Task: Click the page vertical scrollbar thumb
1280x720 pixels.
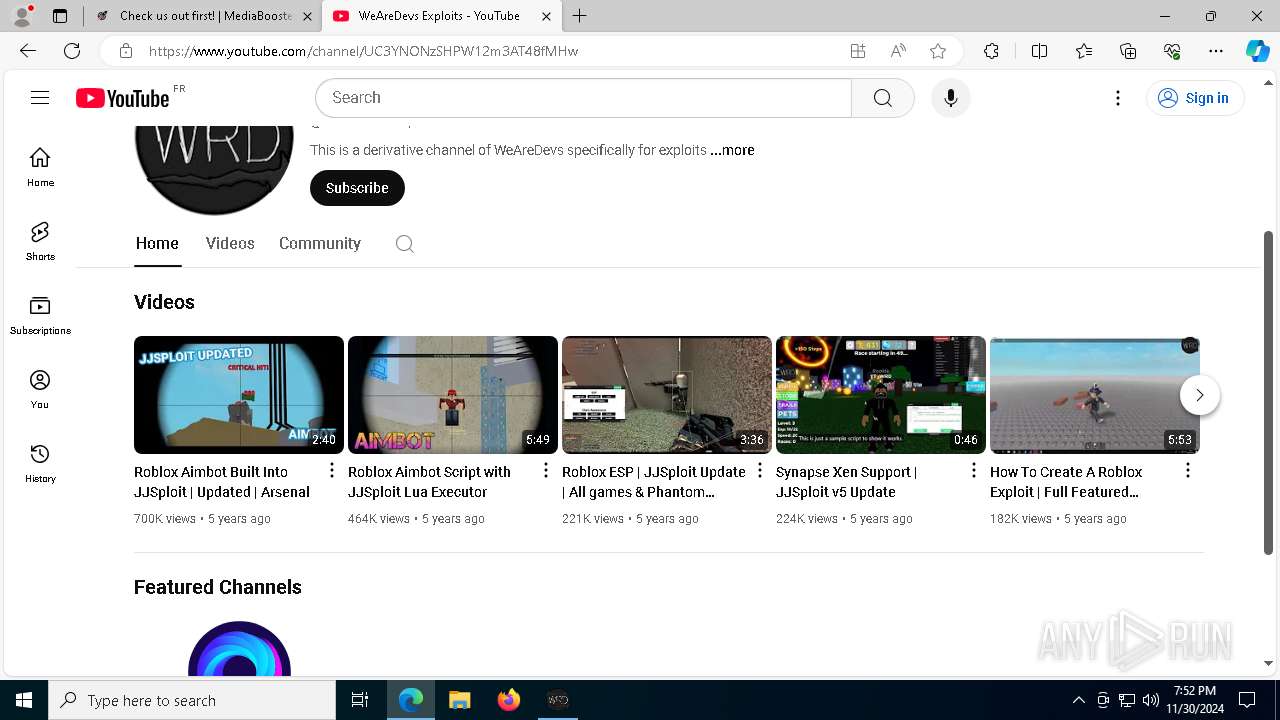Action: pyautogui.click(x=1268, y=392)
